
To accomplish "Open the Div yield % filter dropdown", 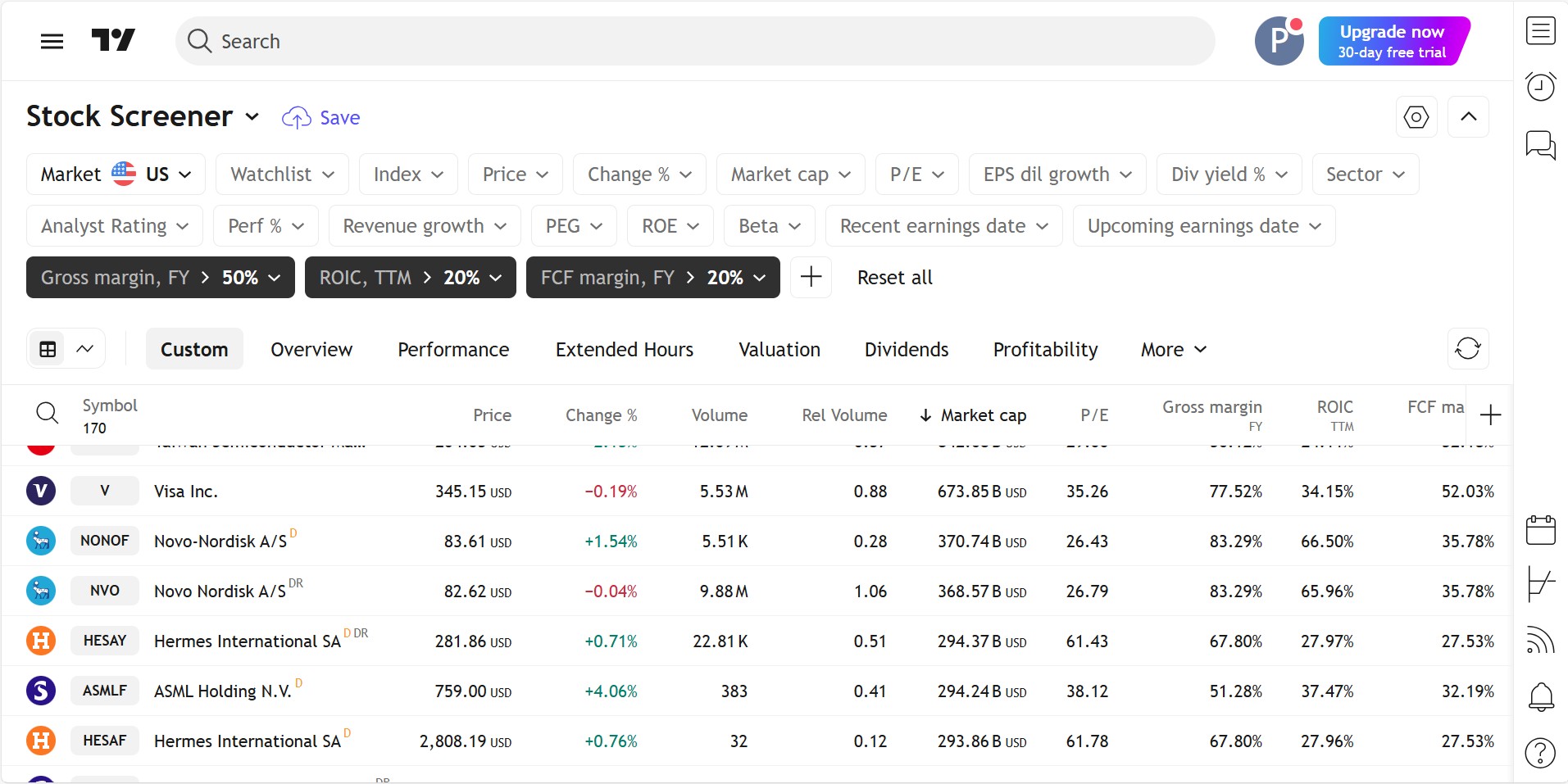I will [x=1229, y=174].
